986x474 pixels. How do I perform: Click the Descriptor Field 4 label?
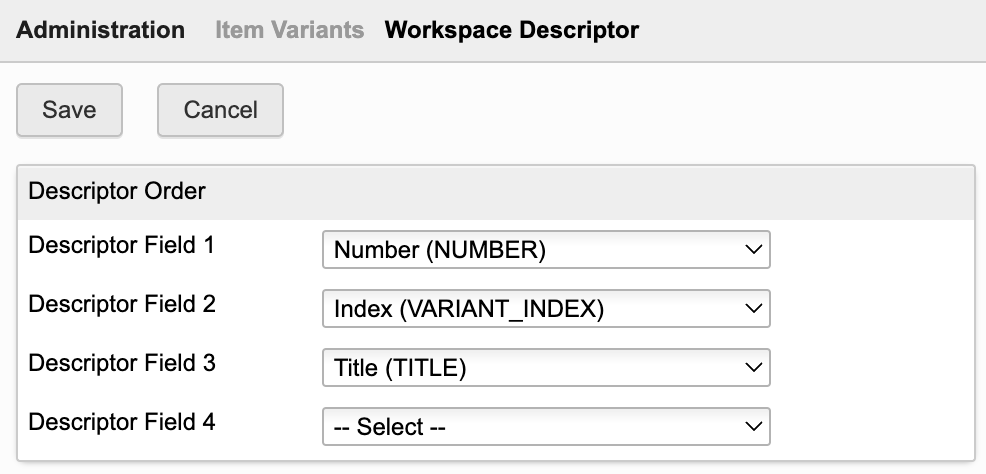[122, 422]
